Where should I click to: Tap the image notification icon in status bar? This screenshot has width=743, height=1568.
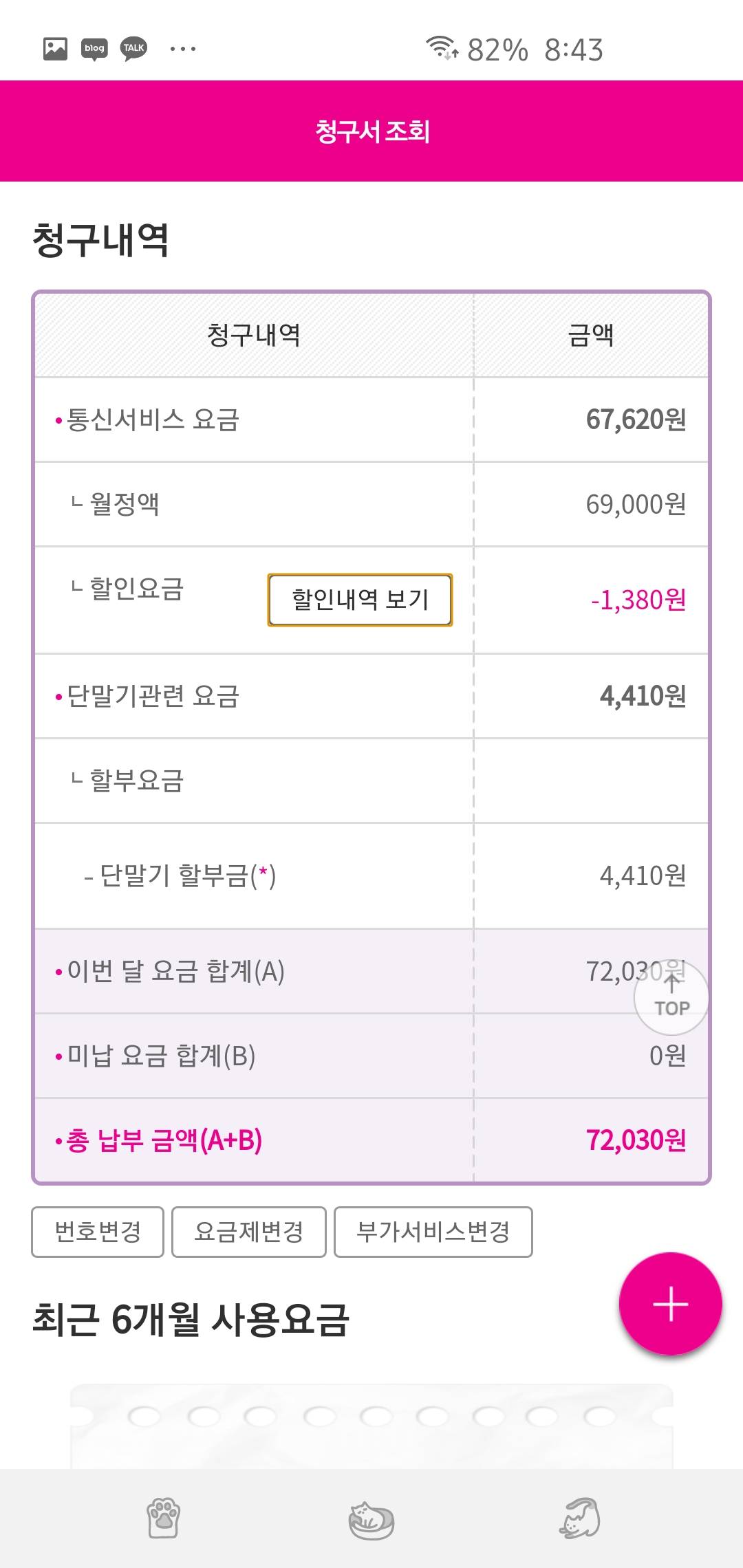pyautogui.click(x=55, y=48)
